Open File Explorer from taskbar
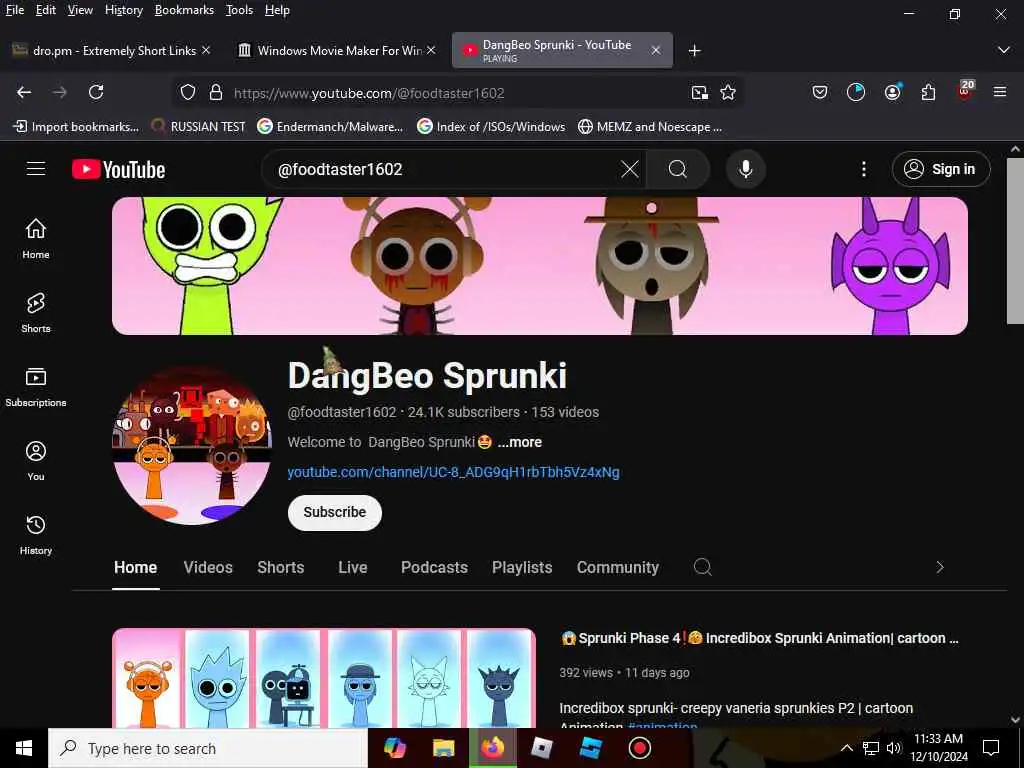The width and height of the screenshot is (1024, 768). (443, 748)
